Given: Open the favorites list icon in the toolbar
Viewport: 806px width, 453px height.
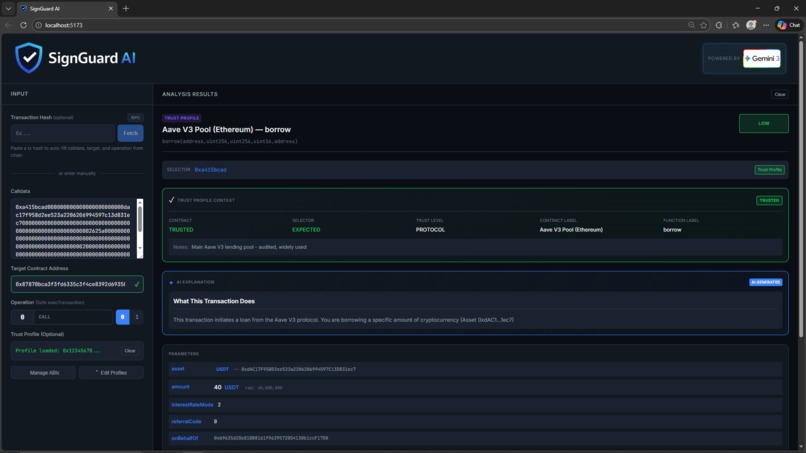Looking at the screenshot, I should click(x=736, y=25).
